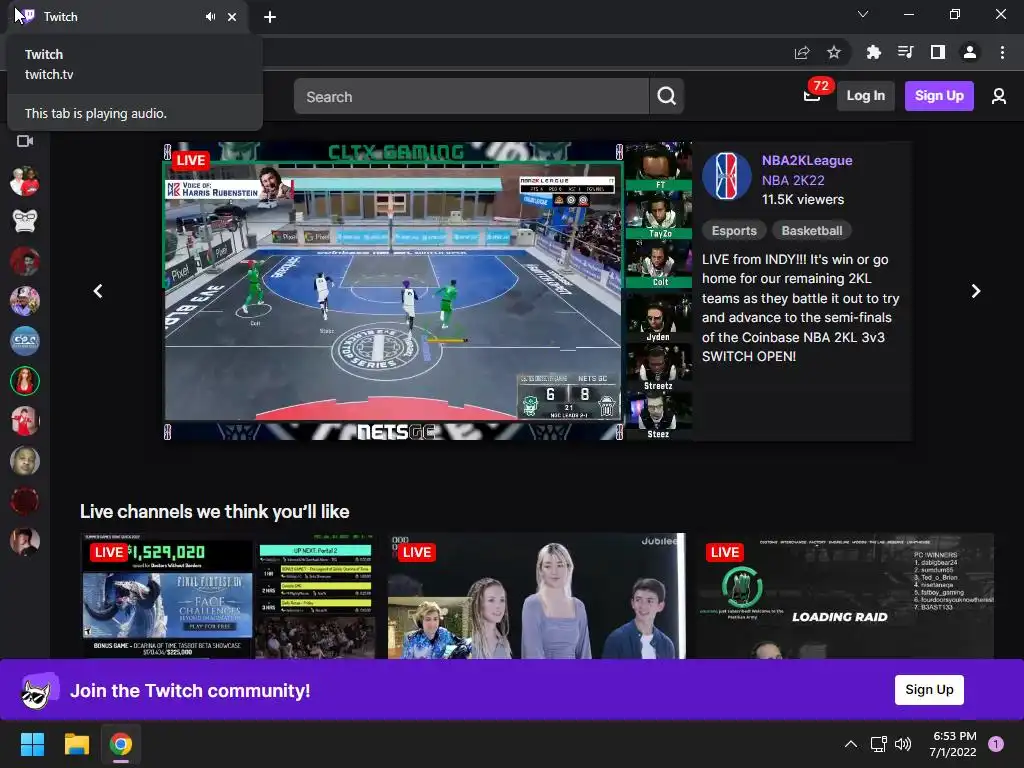Open the Windows Start menu
This screenshot has width=1024, height=768.
[x=32, y=744]
